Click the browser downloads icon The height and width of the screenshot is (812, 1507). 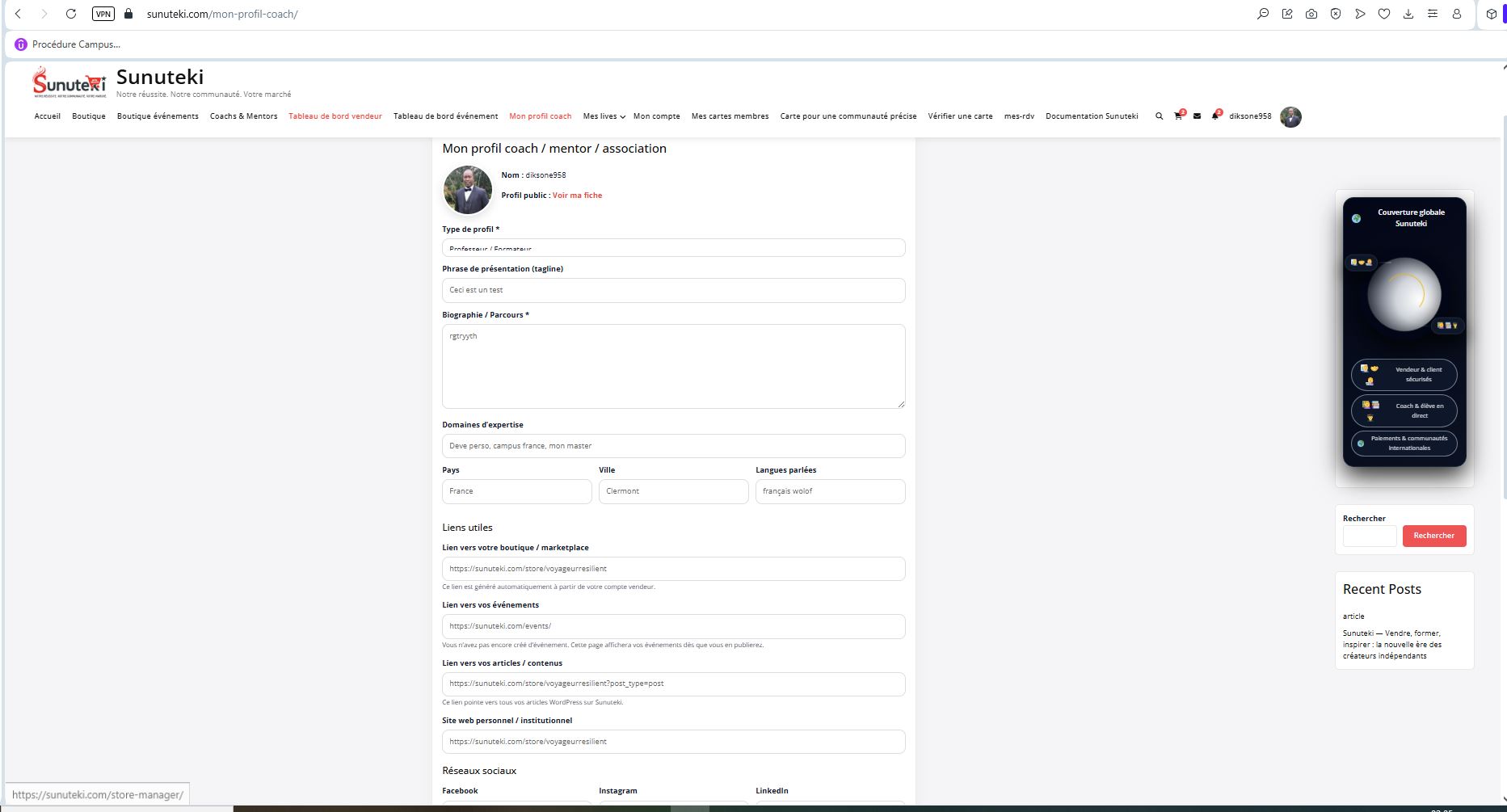1408,14
